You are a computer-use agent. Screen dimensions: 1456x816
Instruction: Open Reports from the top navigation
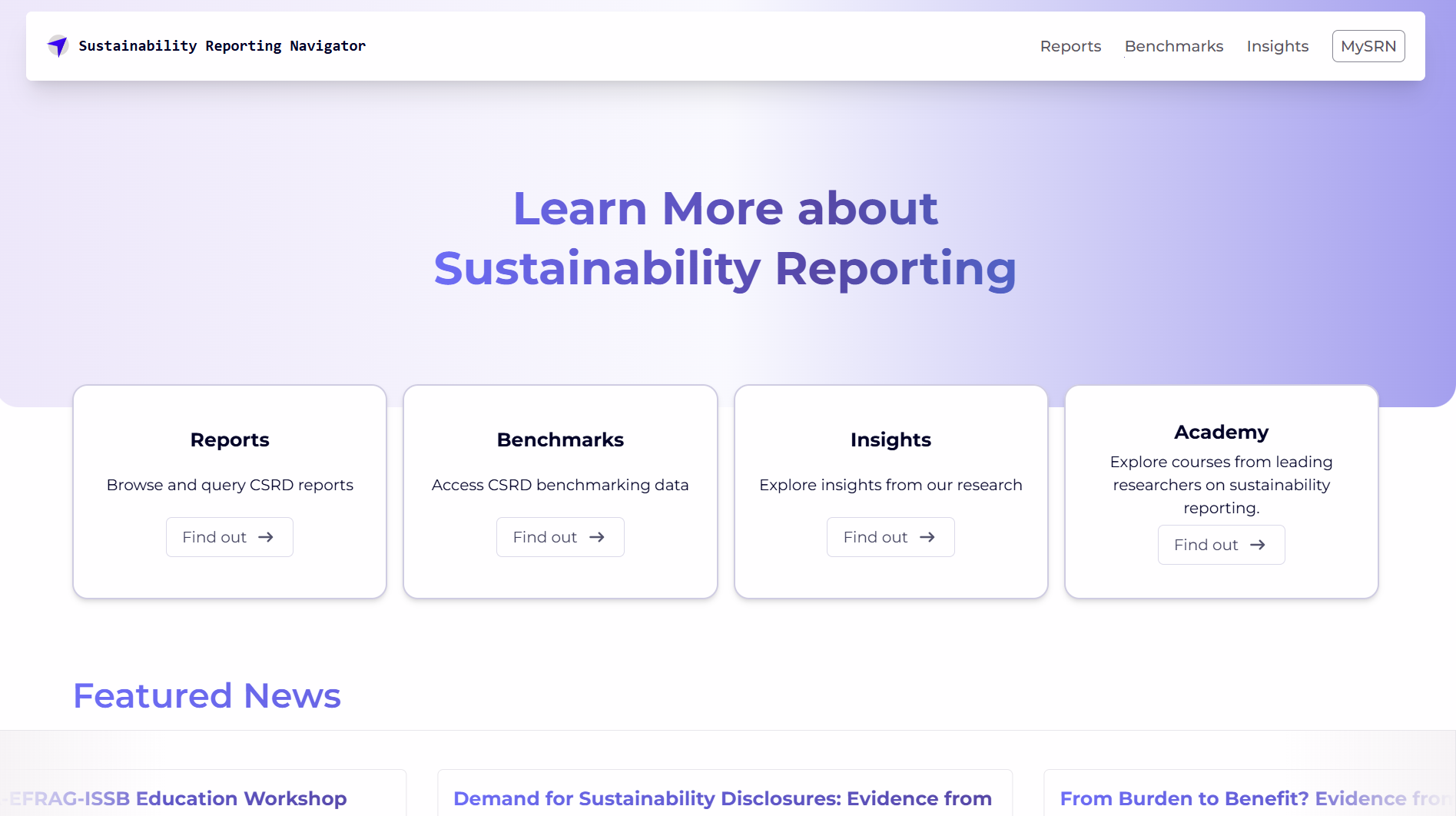pos(1070,46)
